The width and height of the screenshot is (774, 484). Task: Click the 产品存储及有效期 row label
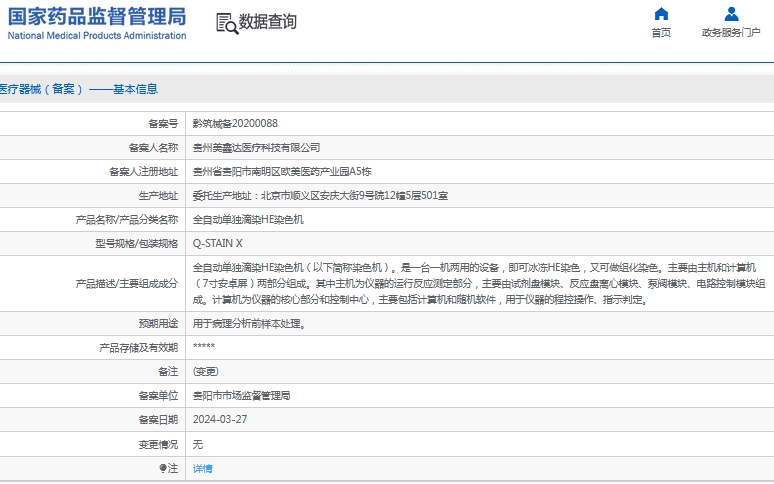(138, 348)
